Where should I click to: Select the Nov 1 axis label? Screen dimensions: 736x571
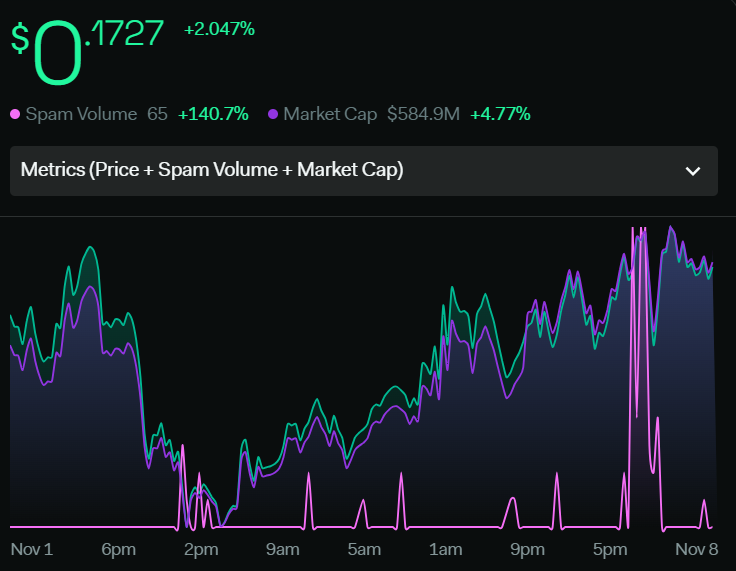[x=32, y=549]
